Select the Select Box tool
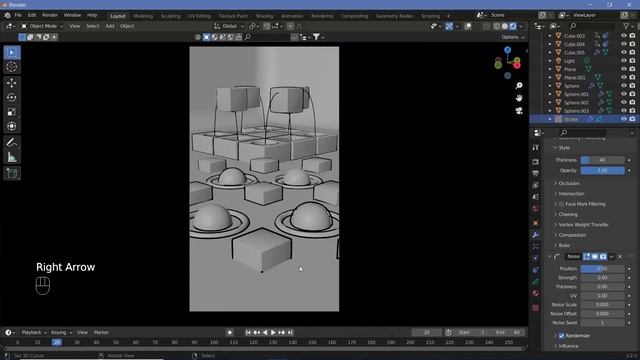Viewport: 640px width, 360px height. 12,53
